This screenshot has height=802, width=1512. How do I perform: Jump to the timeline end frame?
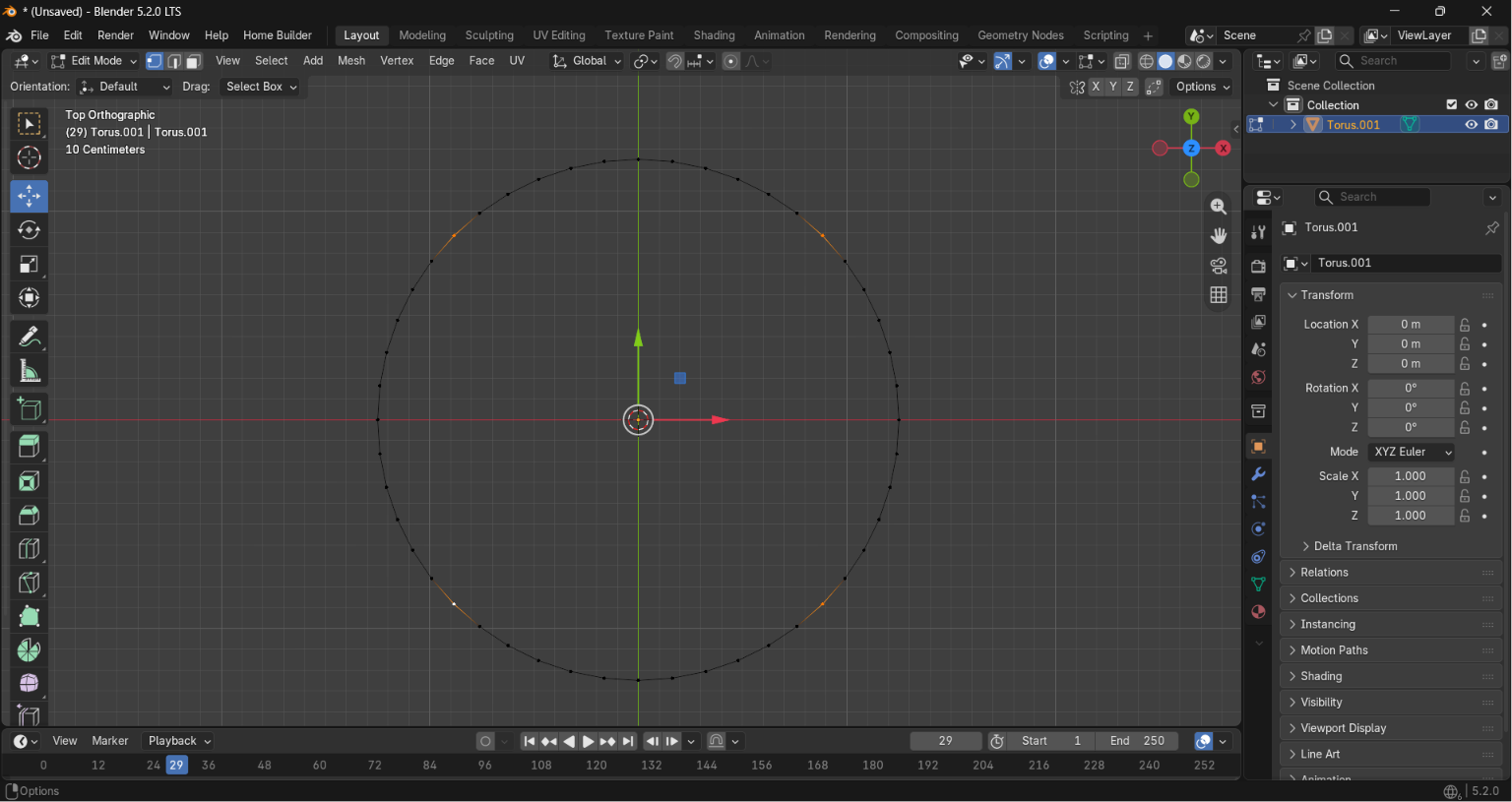(628, 742)
